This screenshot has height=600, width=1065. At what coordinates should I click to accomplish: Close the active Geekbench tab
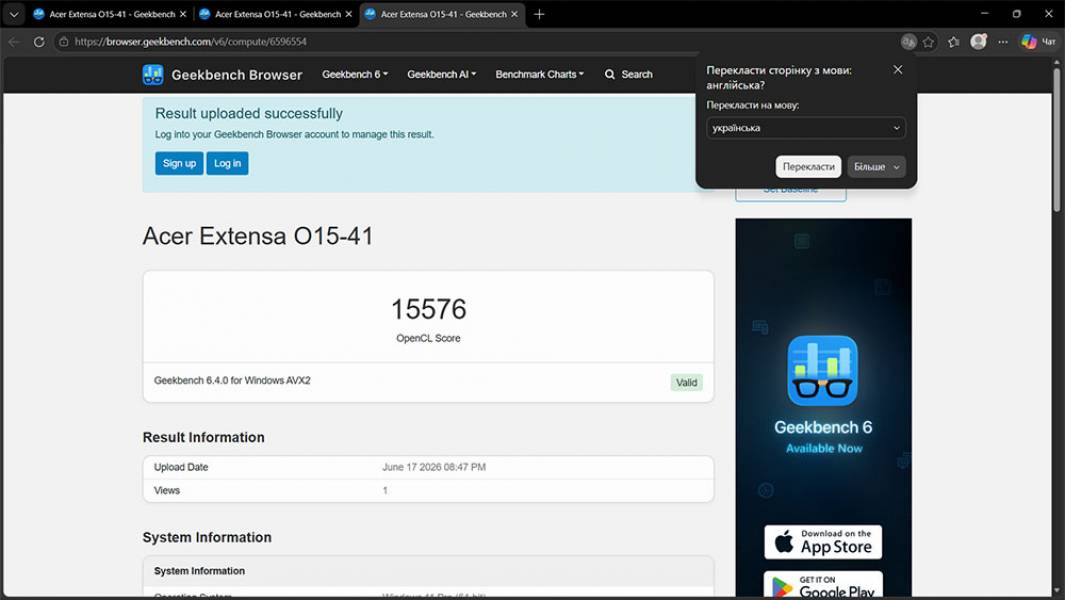514,14
